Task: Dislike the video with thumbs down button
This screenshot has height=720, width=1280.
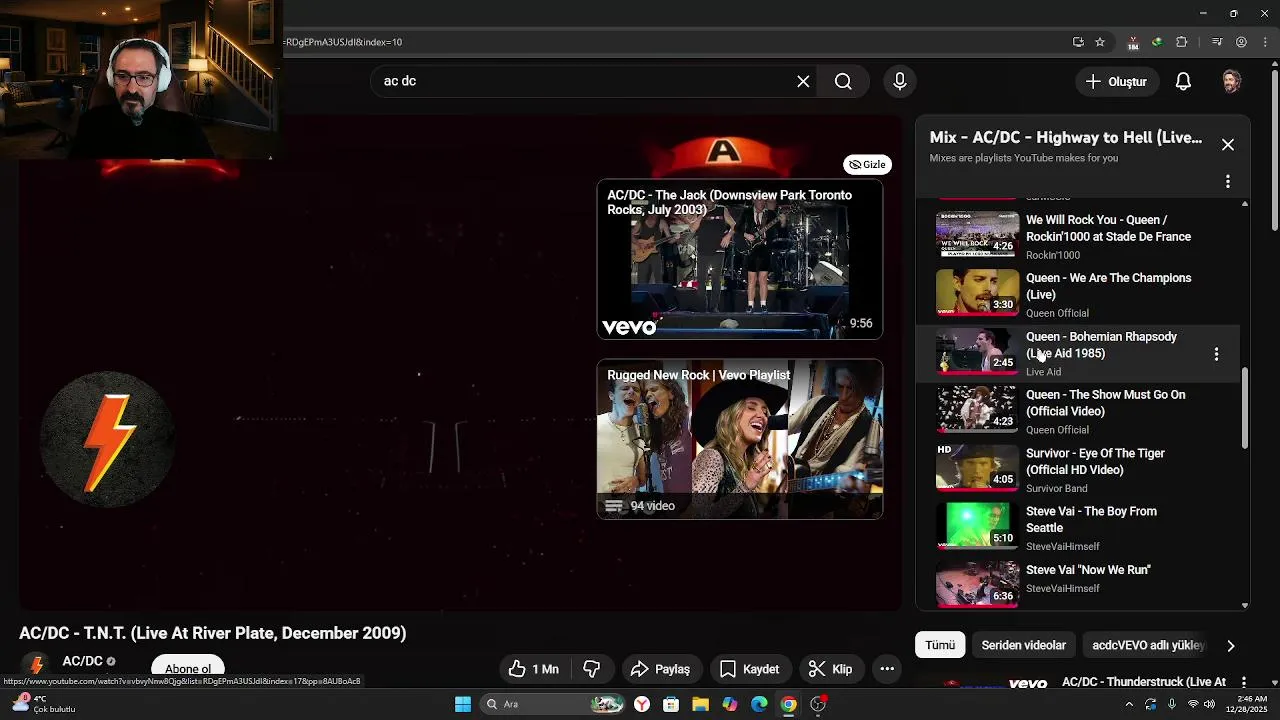Action: [x=591, y=669]
